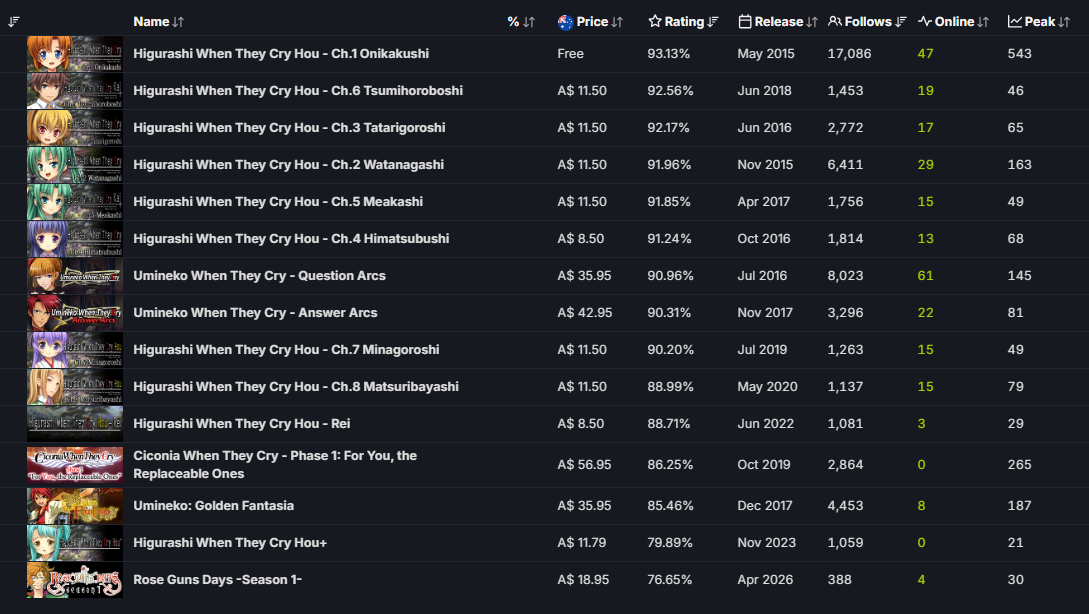Open Higurashi Ch.5 Meakashi link
Screen dimensions: 1089x614
(278, 201)
